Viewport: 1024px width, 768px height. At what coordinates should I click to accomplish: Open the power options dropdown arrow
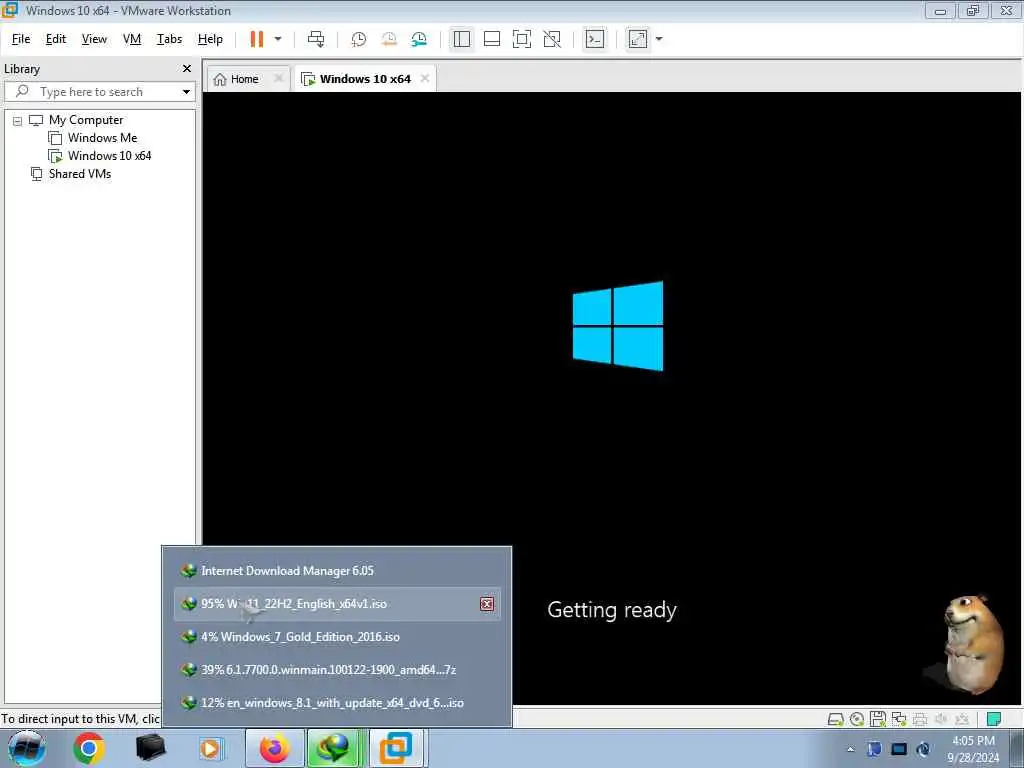tap(278, 39)
